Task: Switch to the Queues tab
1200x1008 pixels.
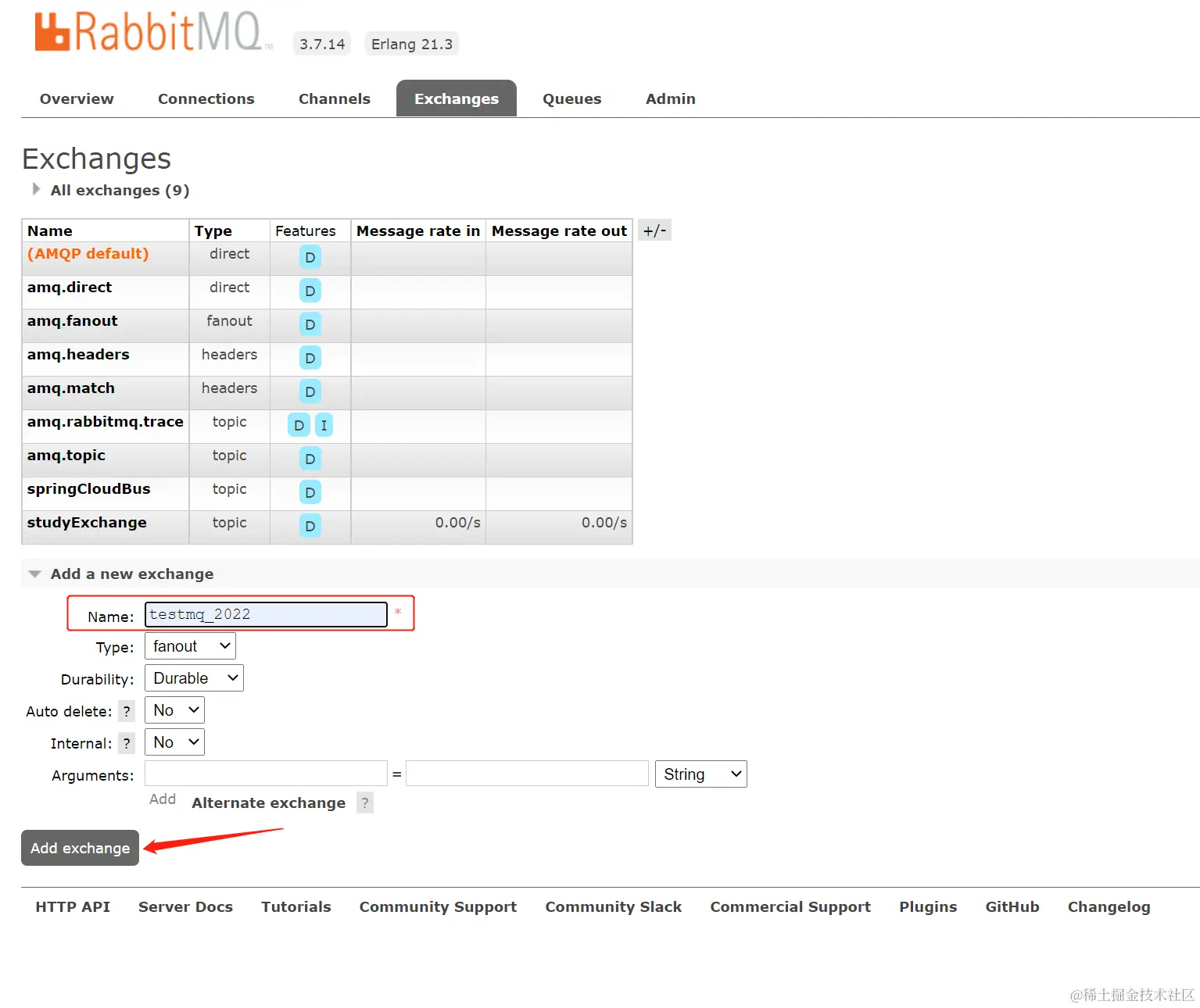Action: point(572,98)
